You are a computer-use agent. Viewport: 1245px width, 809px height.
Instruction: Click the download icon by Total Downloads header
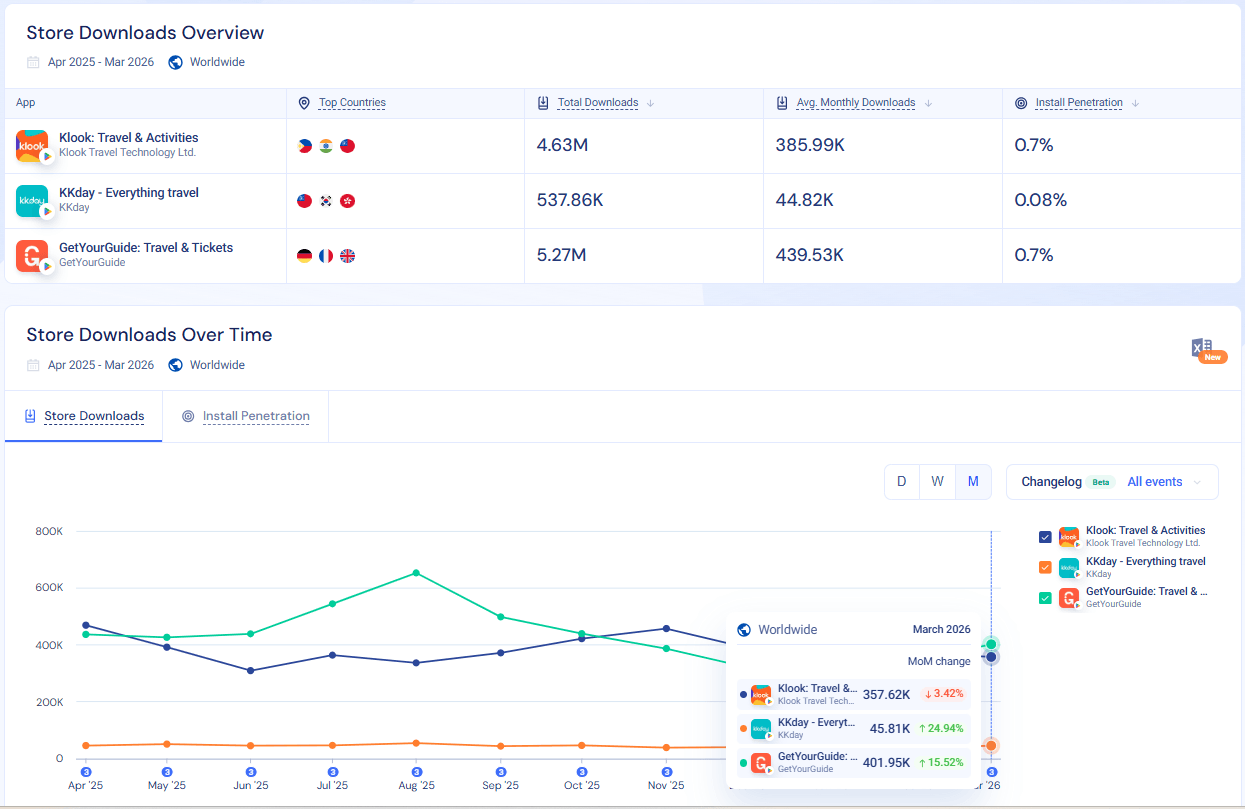(x=543, y=103)
